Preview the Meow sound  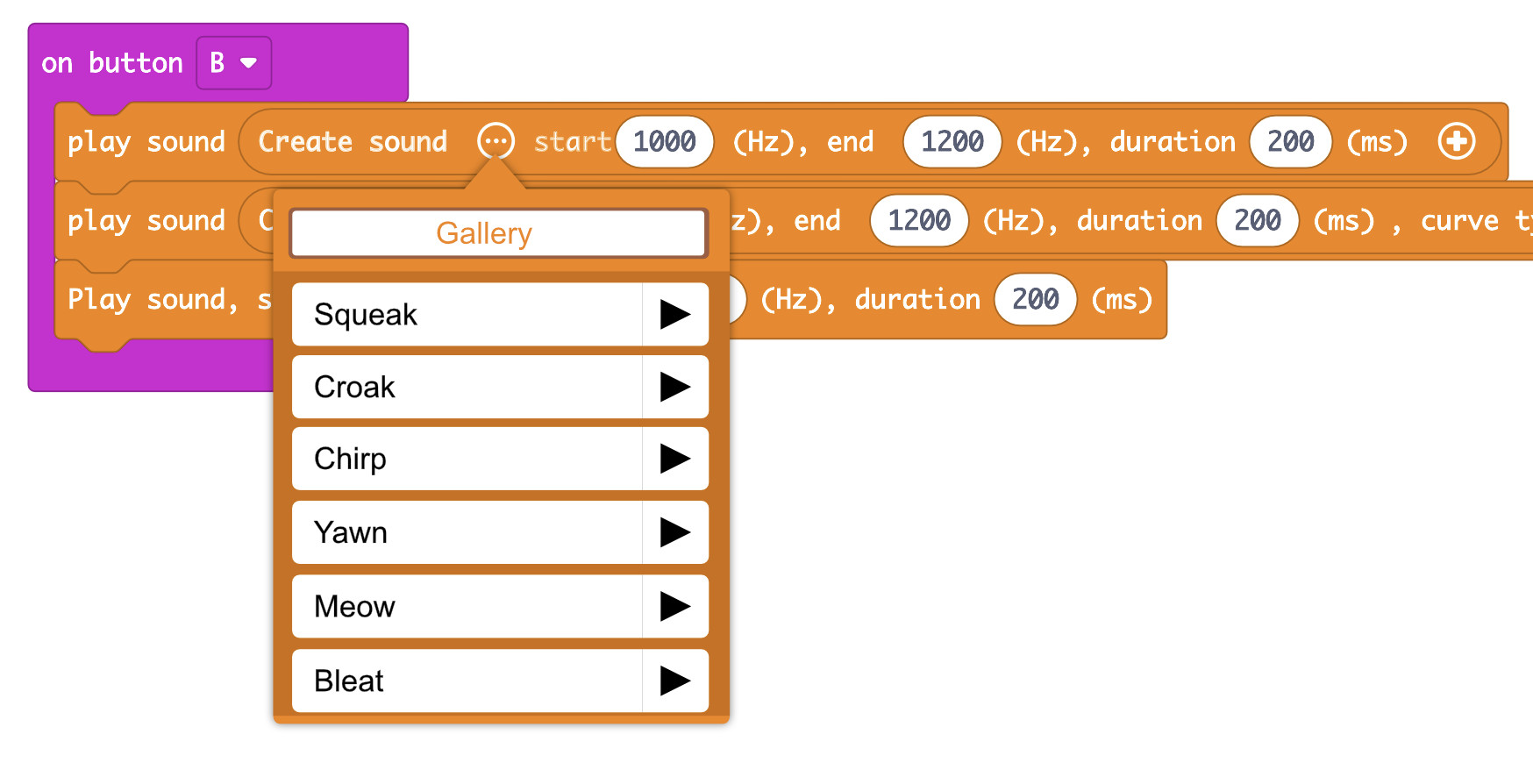pos(676,606)
